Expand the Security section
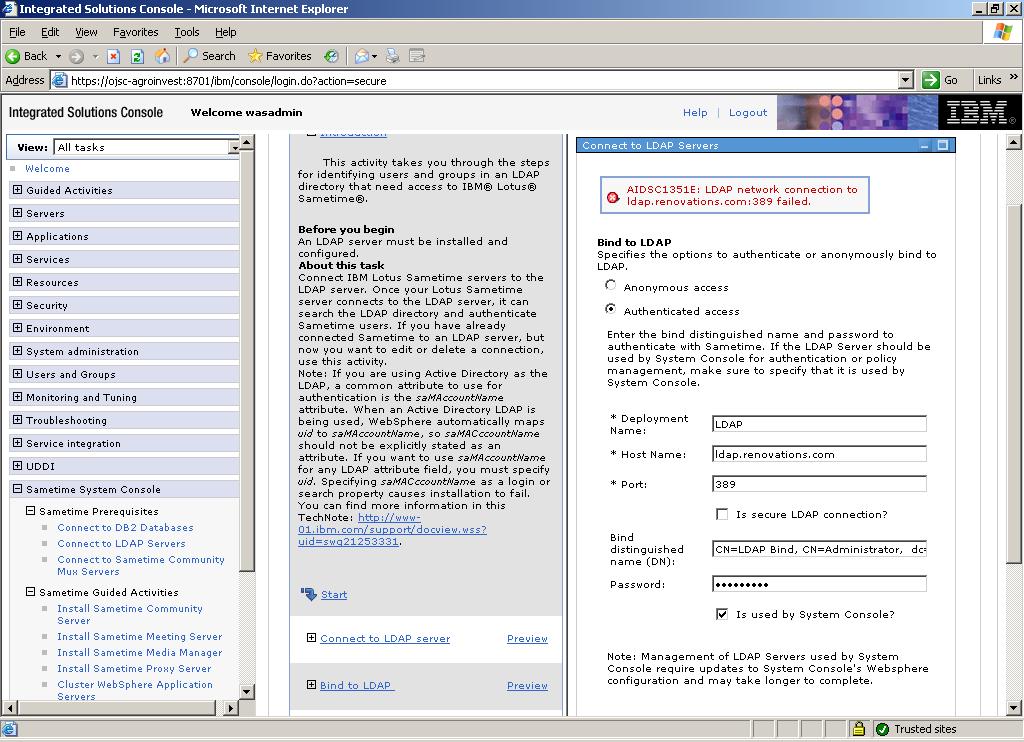Image resolution: width=1024 pixels, height=742 pixels. tap(18, 305)
